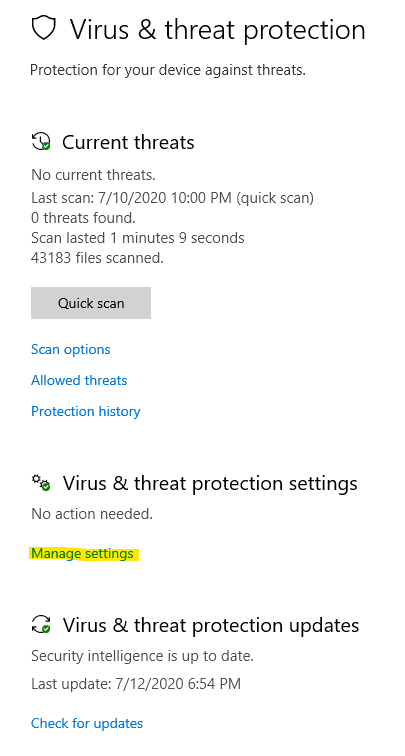Click the protection updates refresh icon

point(41,624)
